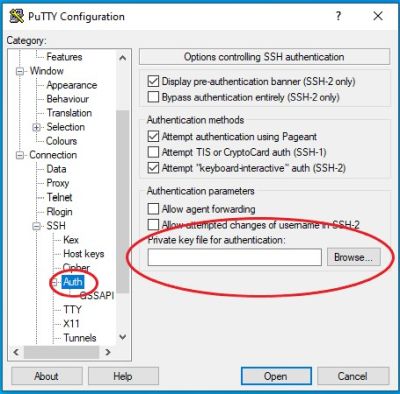Enable Allow agent forwarding checkbox
Screen dimensions: 400x394
tap(153, 209)
